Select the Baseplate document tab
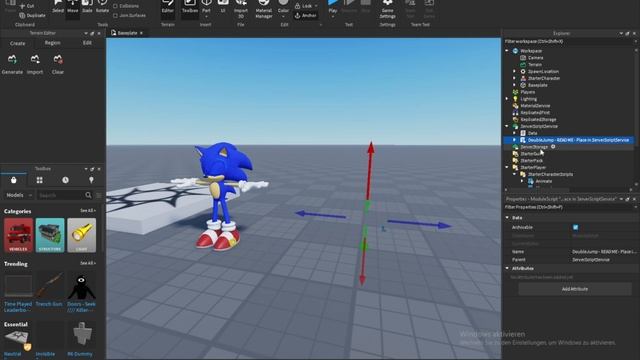Viewport: 640px width, 360px height. [127, 33]
